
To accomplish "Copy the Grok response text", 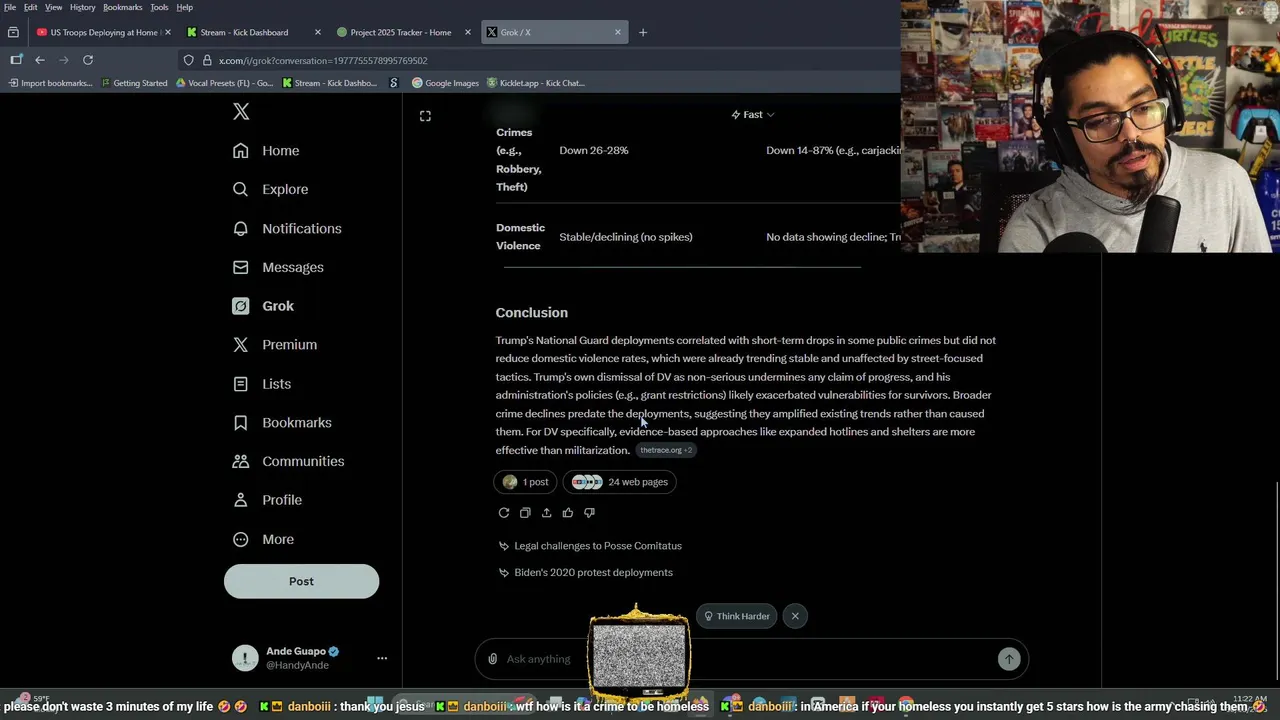I will (525, 513).
